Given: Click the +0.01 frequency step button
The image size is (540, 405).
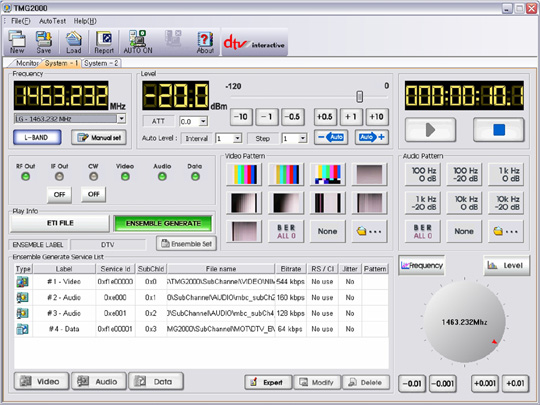Looking at the screenshot, I should tap(516, 383).
